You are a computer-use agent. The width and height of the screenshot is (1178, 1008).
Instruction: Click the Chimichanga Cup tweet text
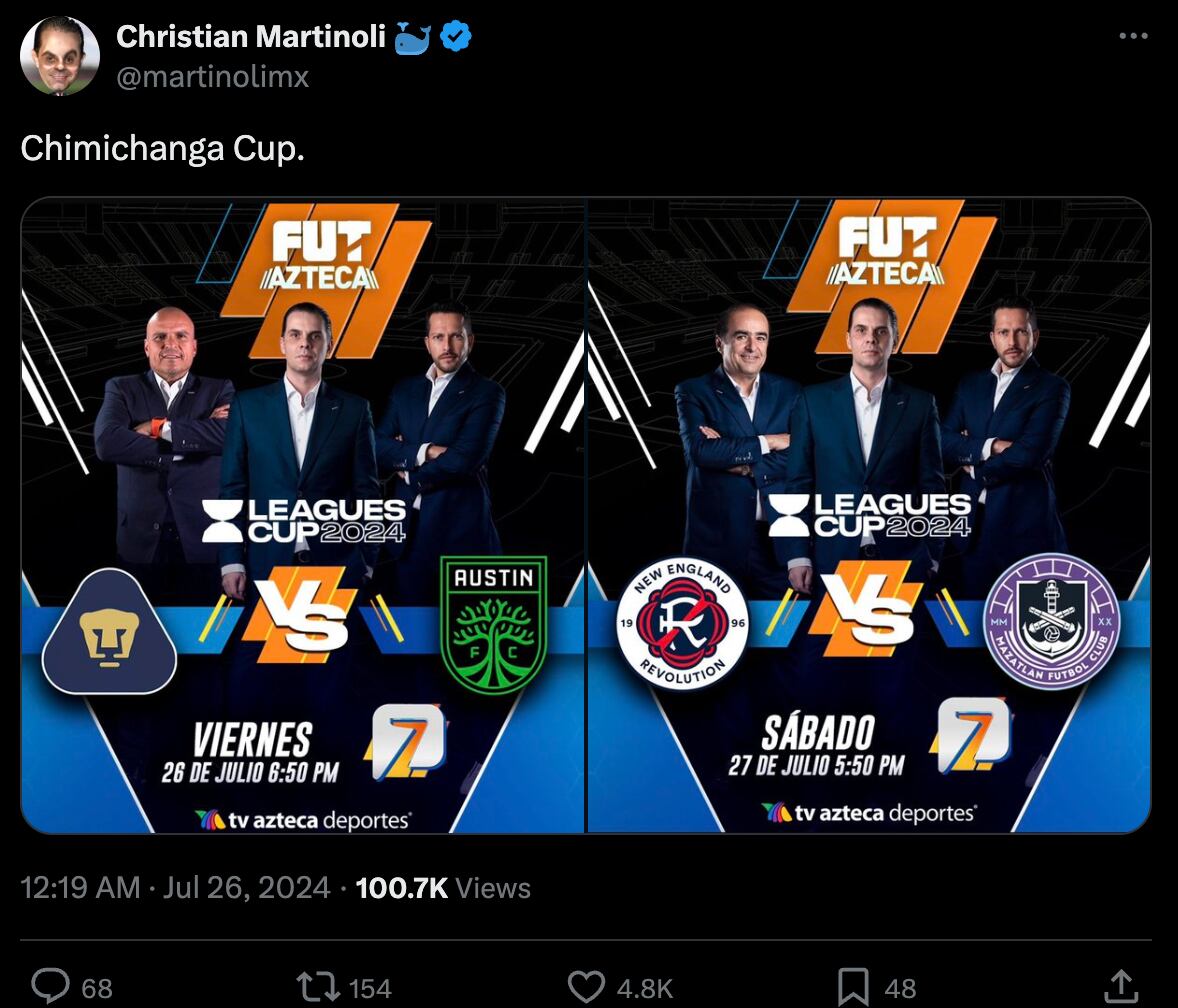tap(162, 148)
